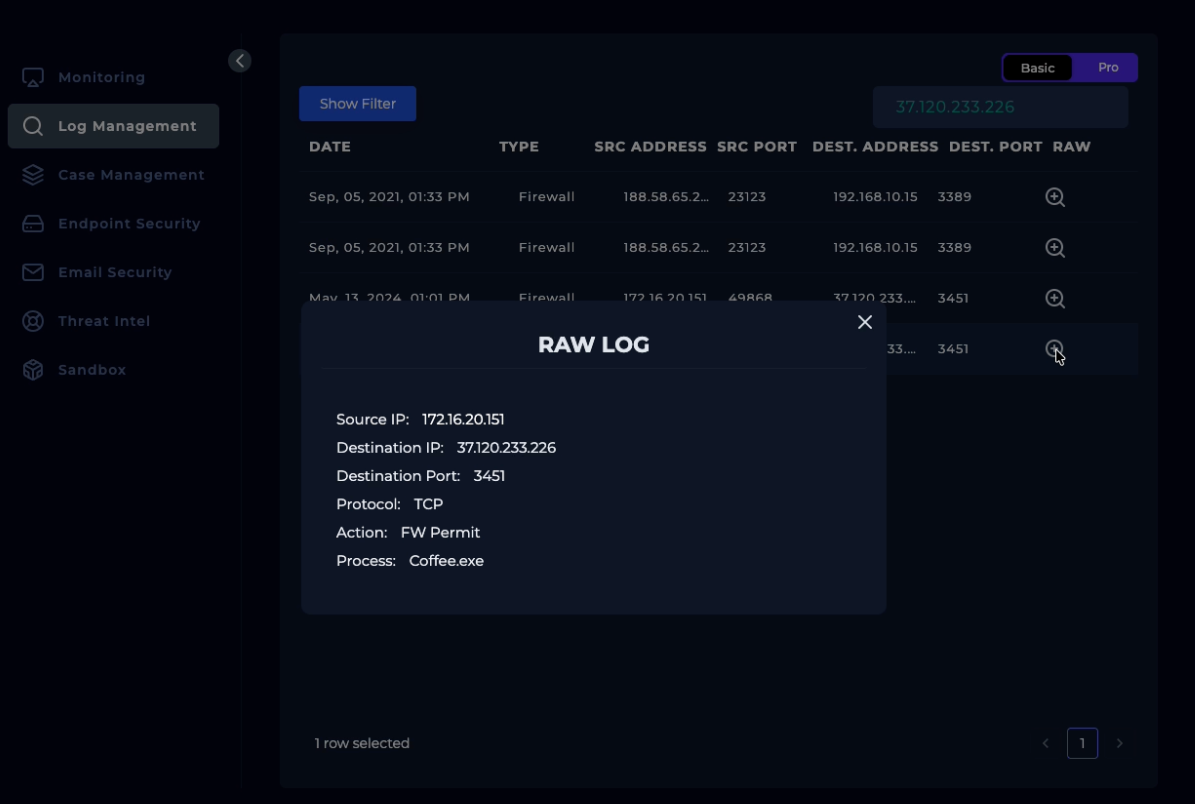The width and height of the screenshot is (1195, 804).
Task: Select page 1 in pagination
Action: coord(1082,743)
